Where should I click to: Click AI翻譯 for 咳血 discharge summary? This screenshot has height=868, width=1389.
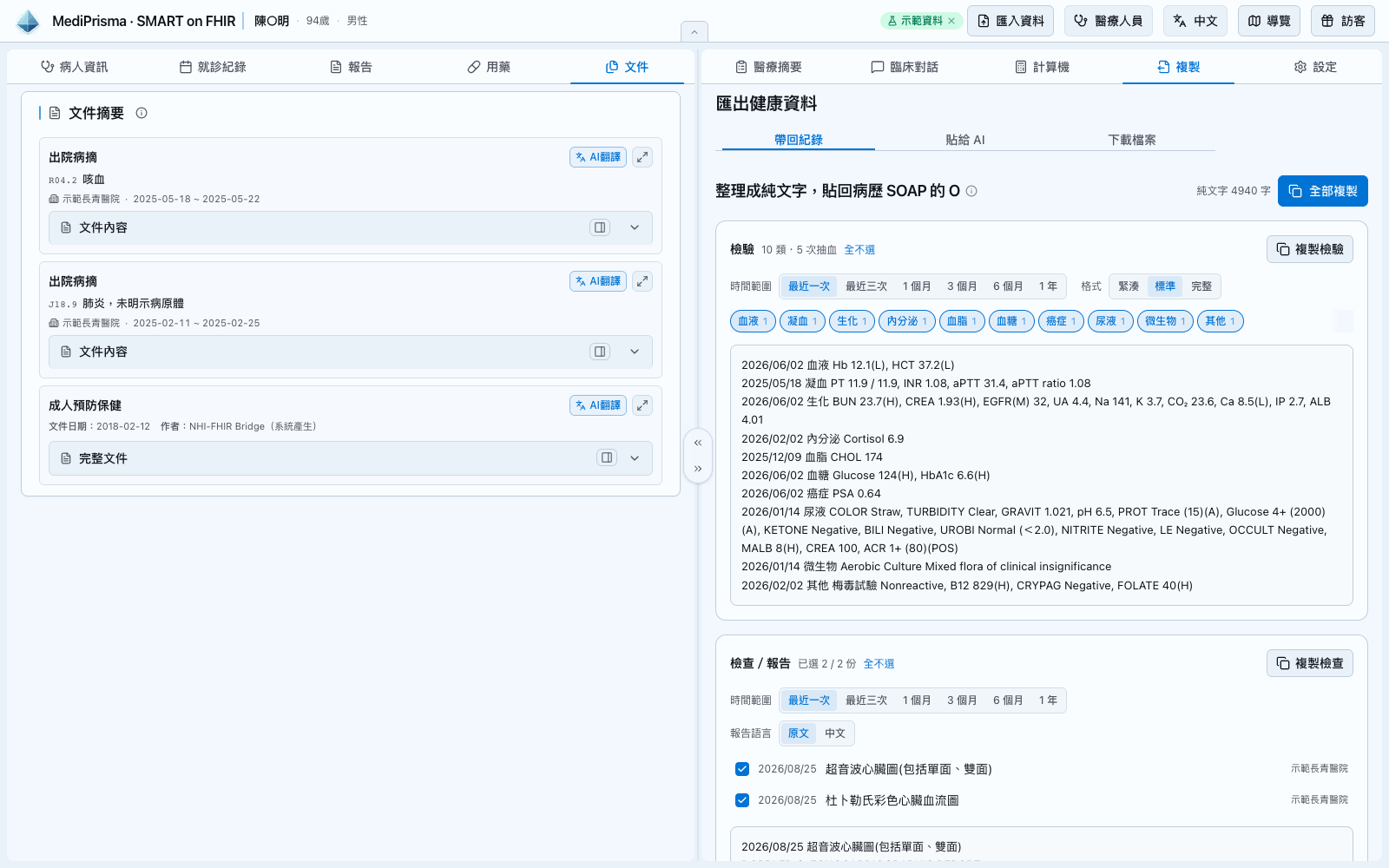tap(598, 157)
